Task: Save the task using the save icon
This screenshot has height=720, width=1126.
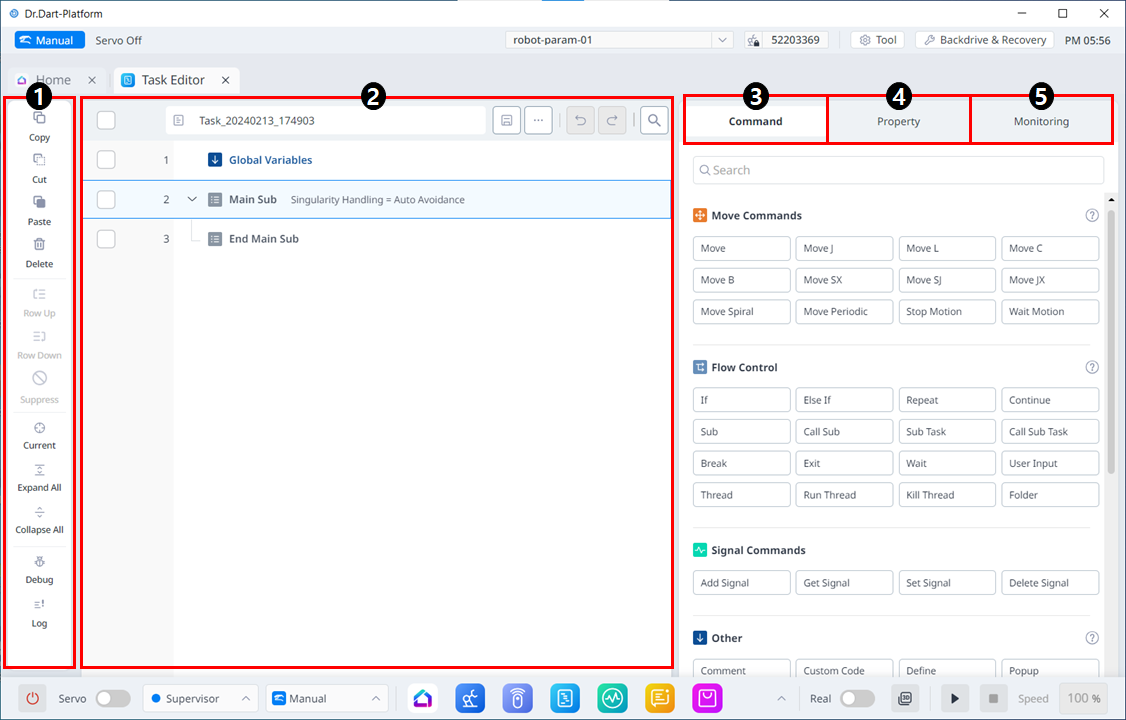Action: click(506, 119)
